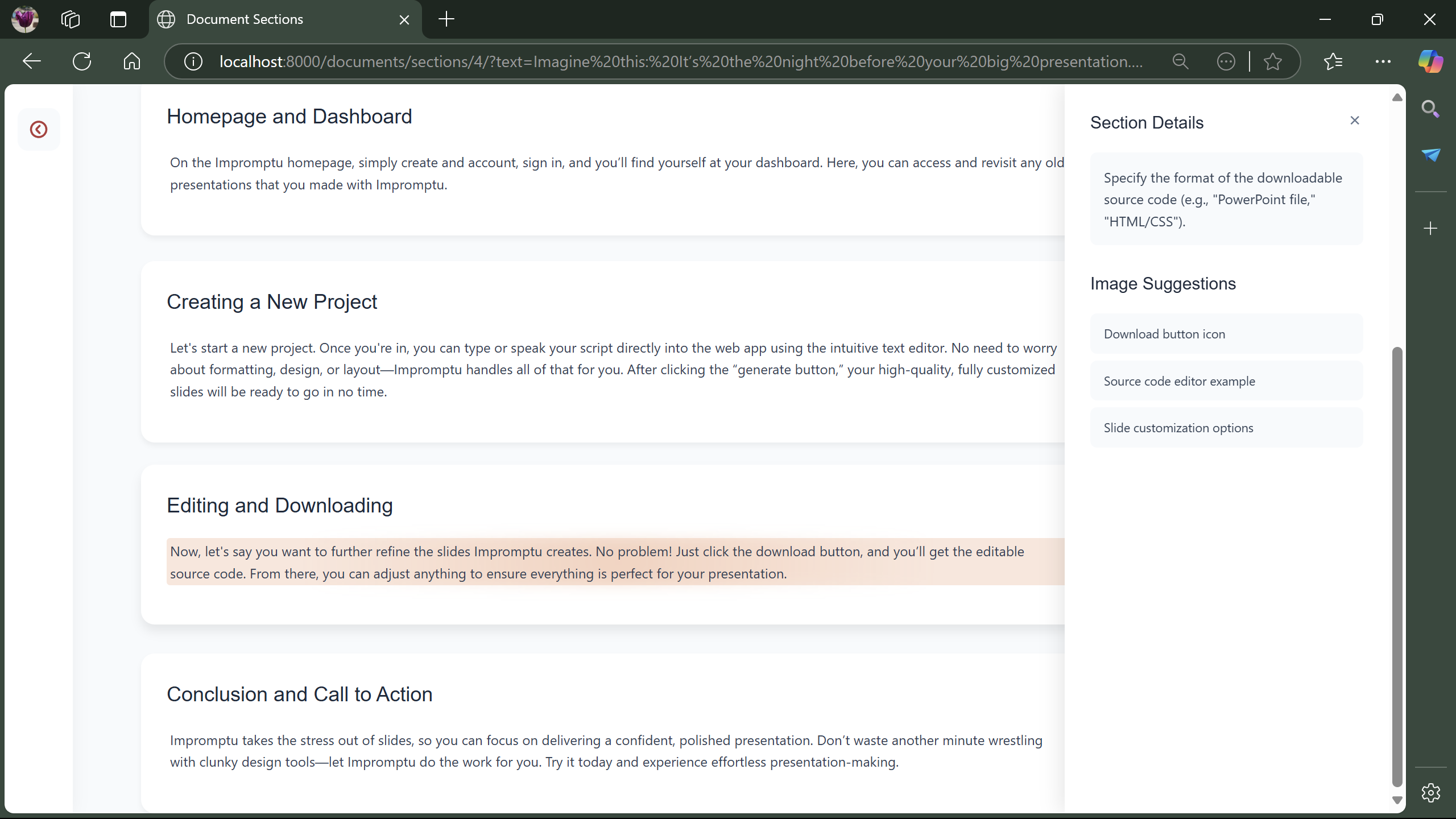Open a new browser tab
The image size is (1456, 819).
pos(446,19)
